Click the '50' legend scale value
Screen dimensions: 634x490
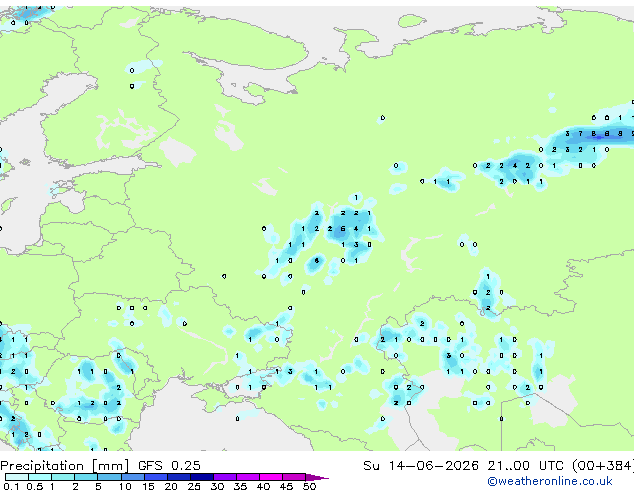pyautogui.click(x=310, y=486)
